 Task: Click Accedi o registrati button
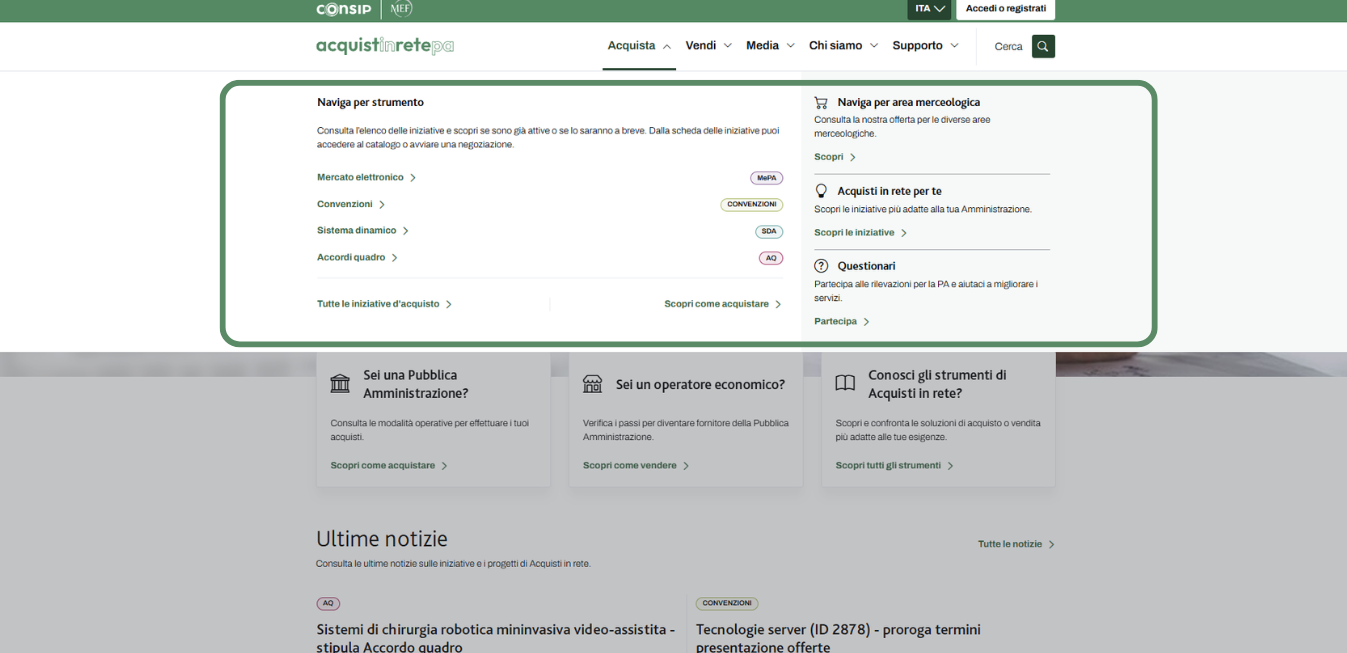[x=1005, y=9]
